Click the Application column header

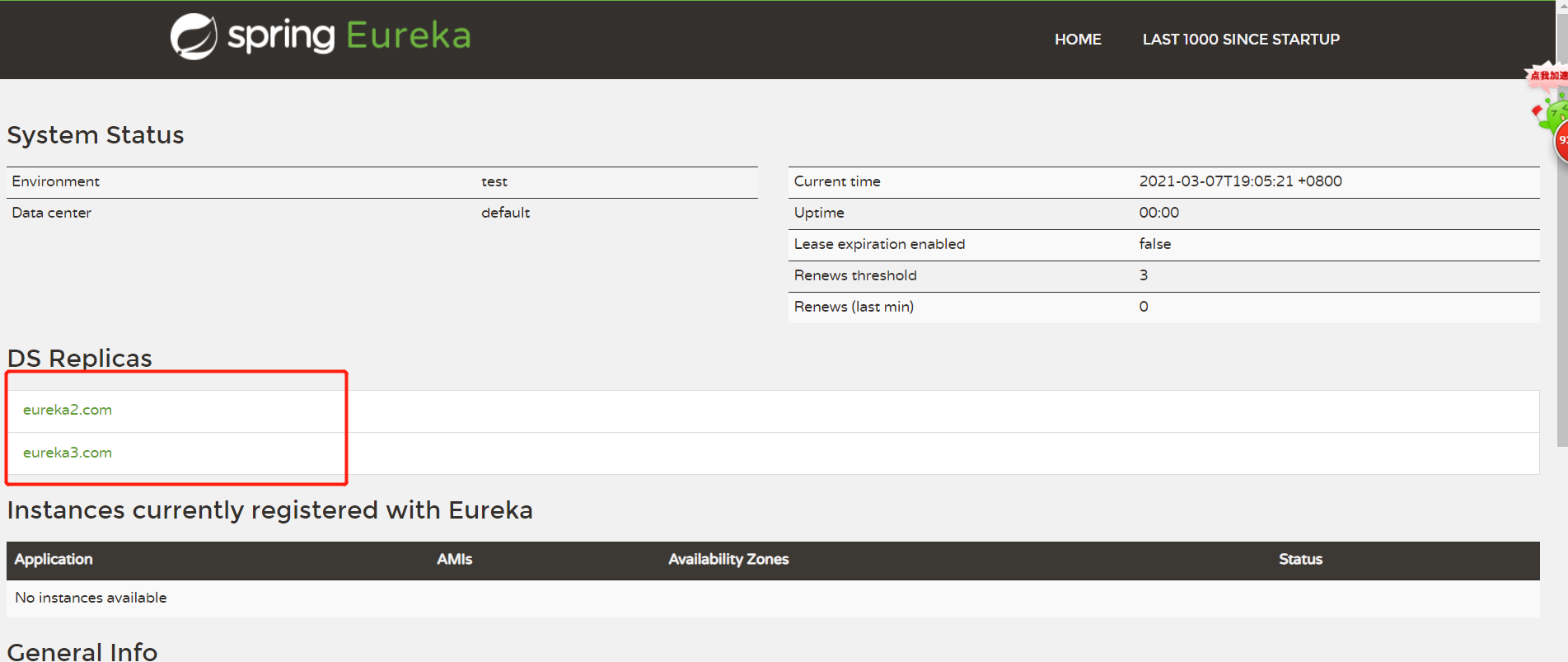[x=54, y=559]
